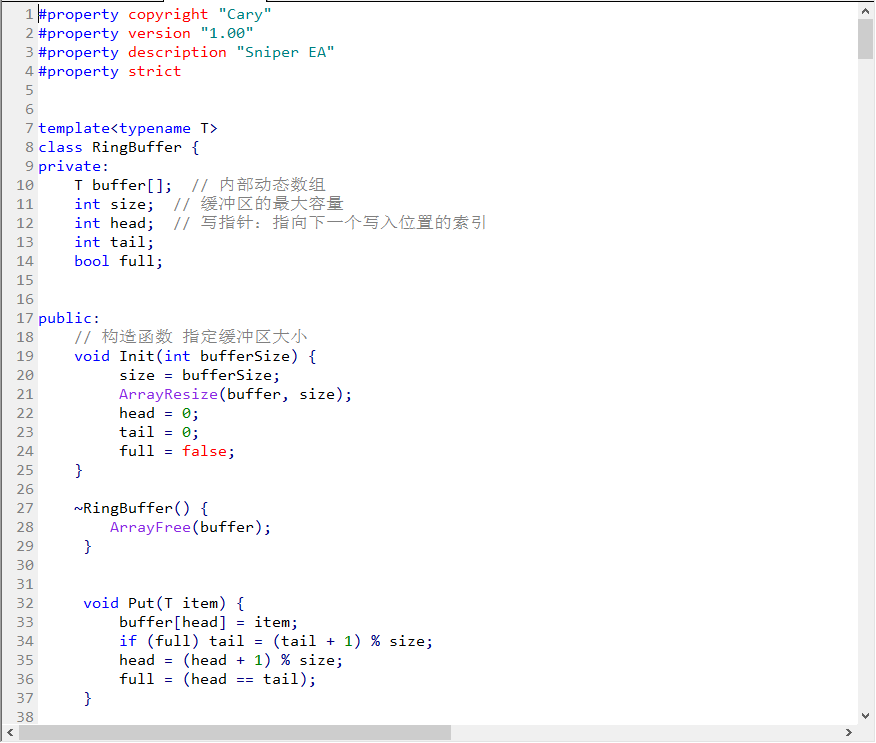
Task: Click the "bool full;" declaration
Action: point(118,261)
